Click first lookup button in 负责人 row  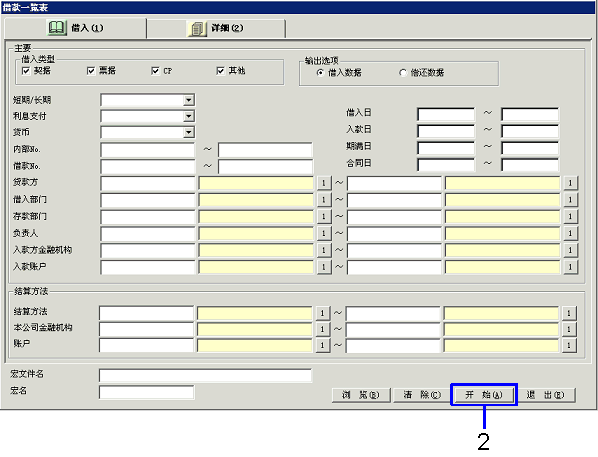pyautogui.click(x=323, y=233)
